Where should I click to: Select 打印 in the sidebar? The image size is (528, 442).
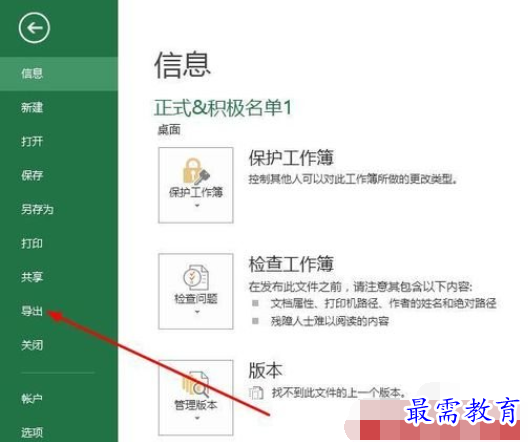(x=32, y=243)
